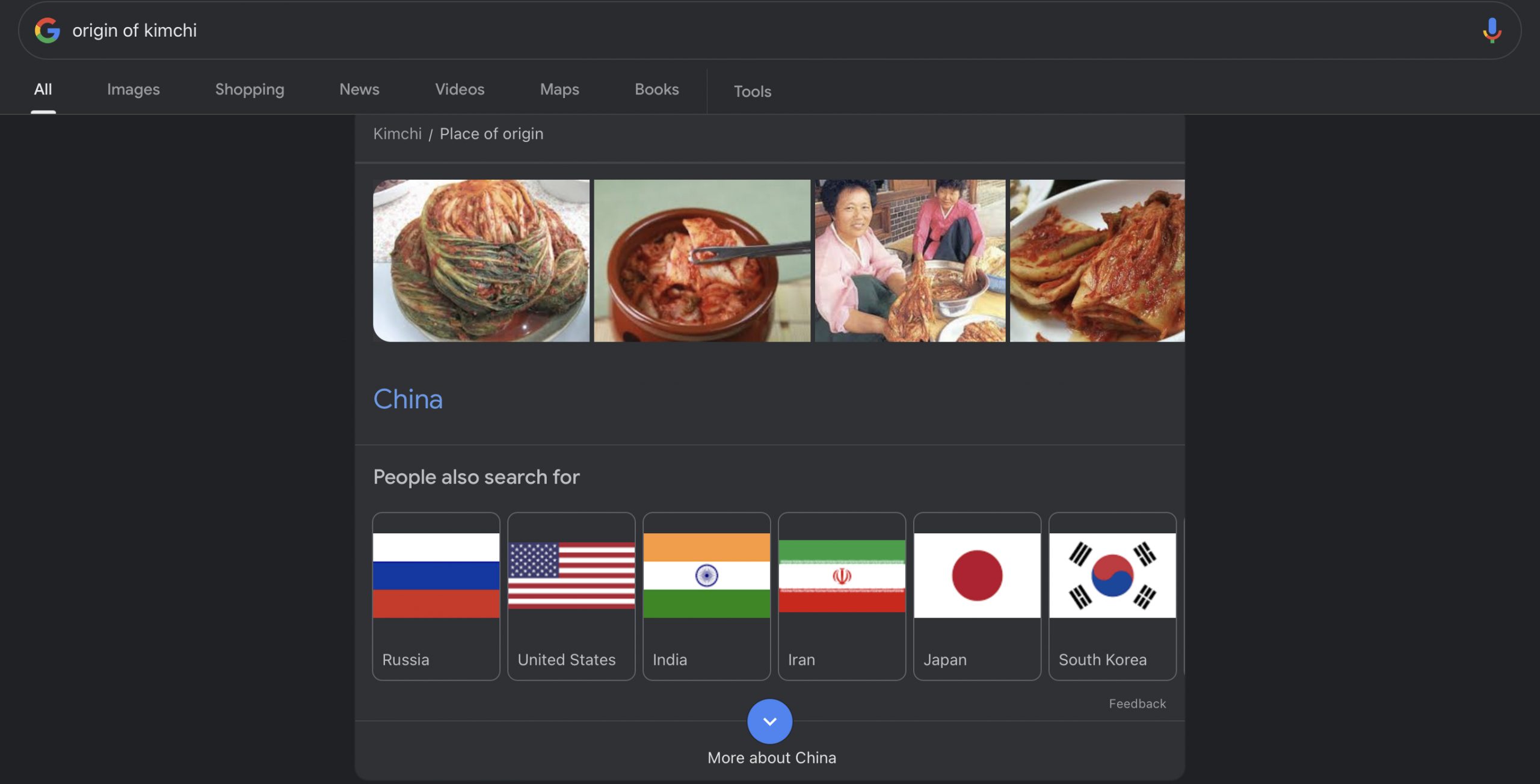The height and width of the screenshot is (784, 1540).
Task: Click the Japan flag card
Action: 977,596
